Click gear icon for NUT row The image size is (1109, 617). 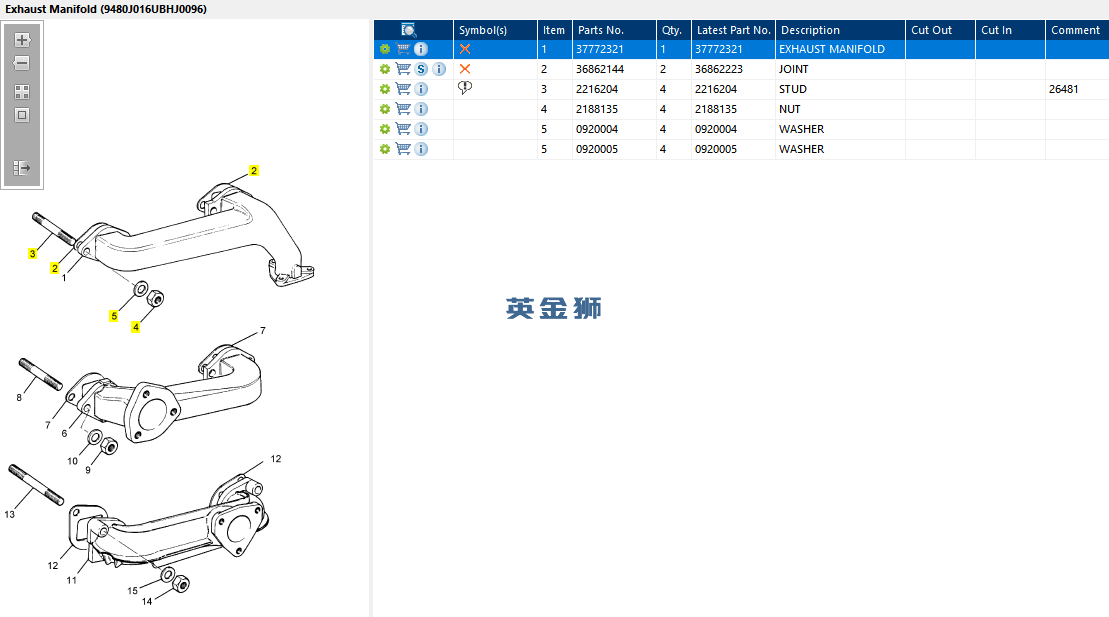385,109
